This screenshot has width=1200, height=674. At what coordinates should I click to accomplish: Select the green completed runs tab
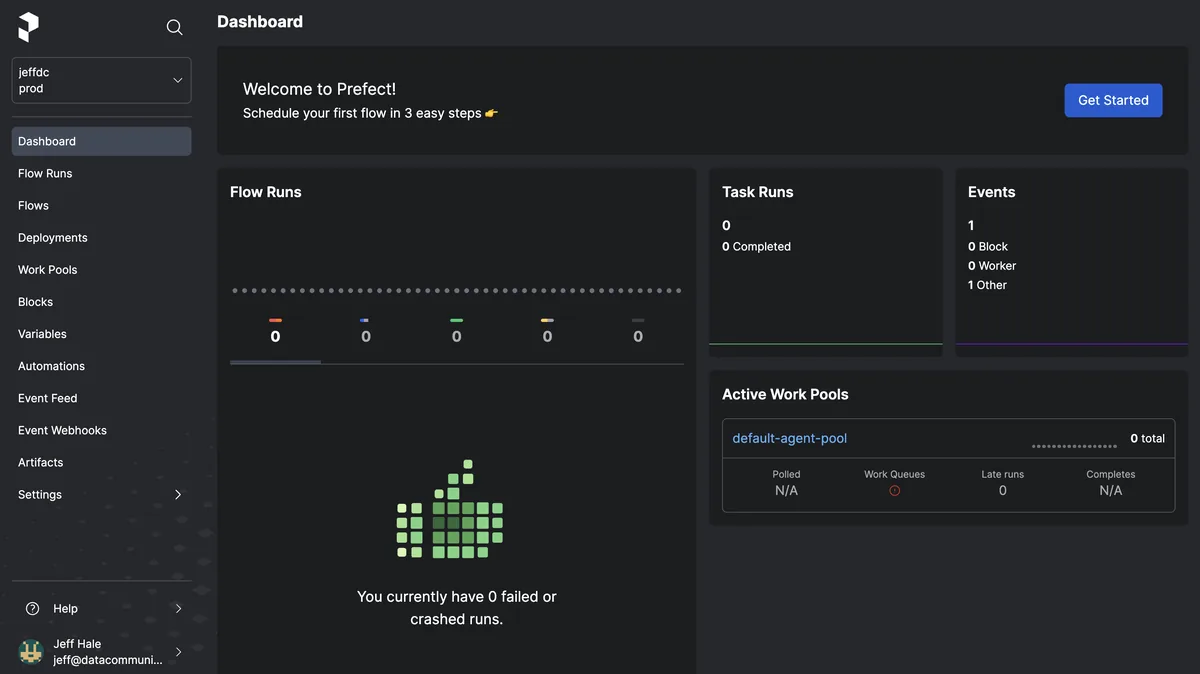pyautogui.click(x=456, y=332)
